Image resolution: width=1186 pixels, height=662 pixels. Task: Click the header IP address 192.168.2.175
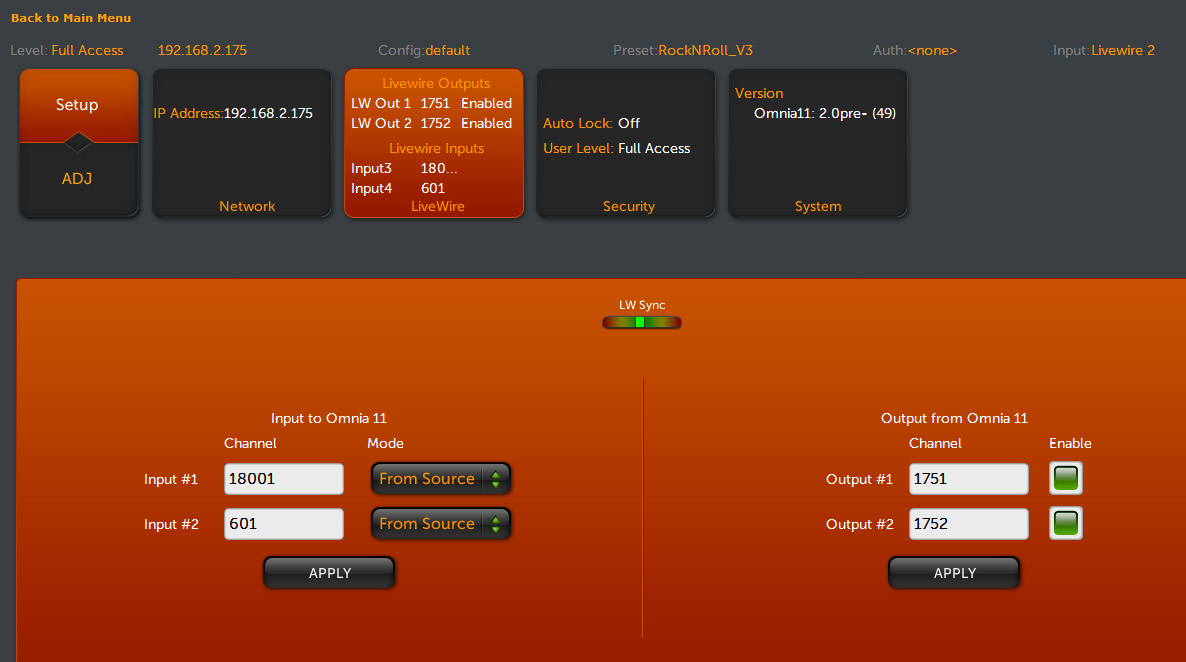[202, 51]
